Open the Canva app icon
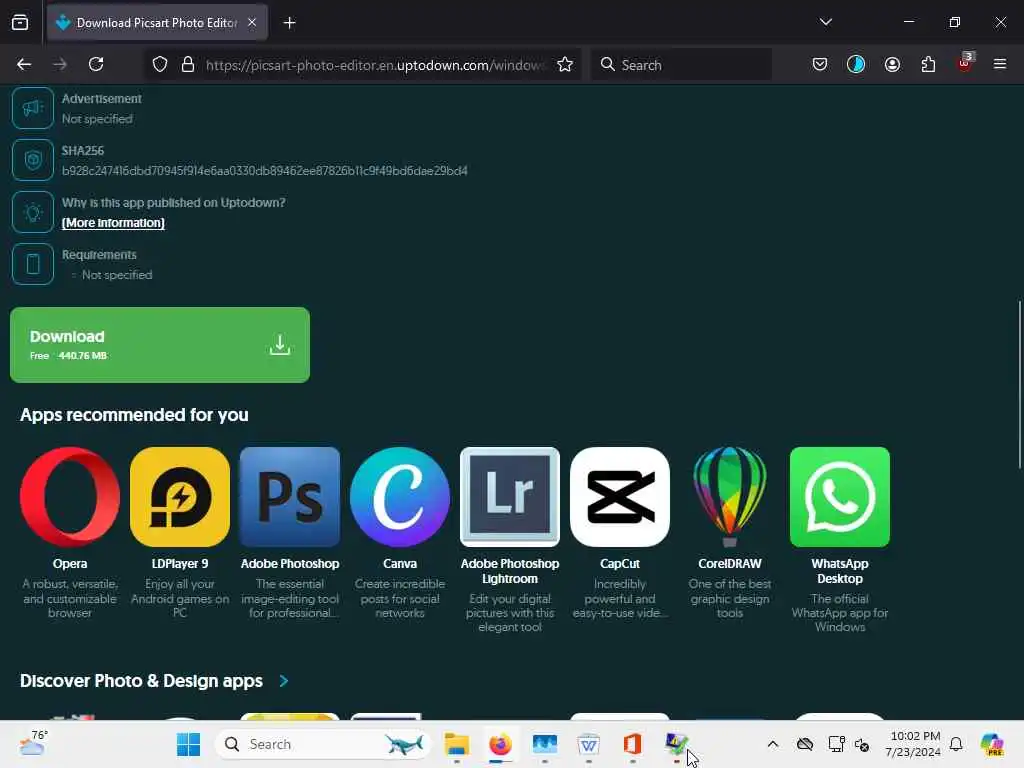Viewport: 1024px width, 768px height. point(400,497)
